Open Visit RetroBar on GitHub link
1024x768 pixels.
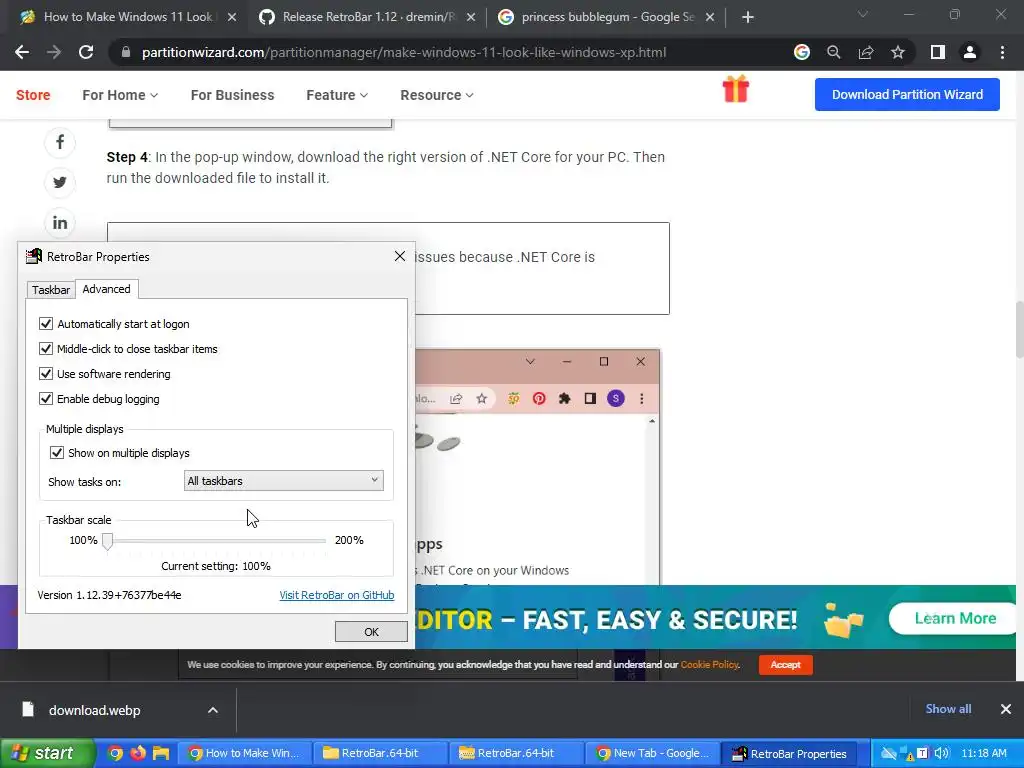pos(337,595)
